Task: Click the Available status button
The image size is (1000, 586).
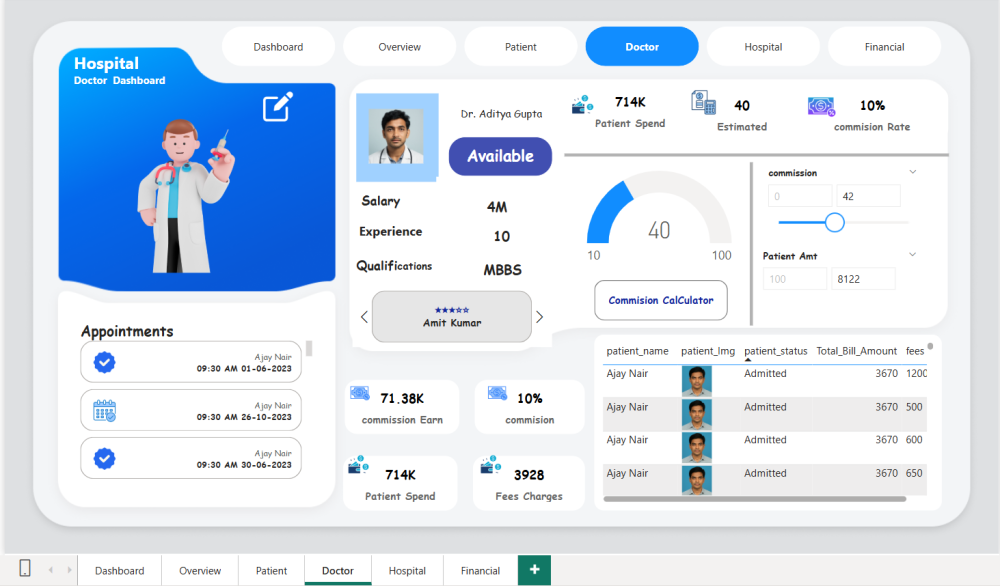Action: (x=500, y=156)
